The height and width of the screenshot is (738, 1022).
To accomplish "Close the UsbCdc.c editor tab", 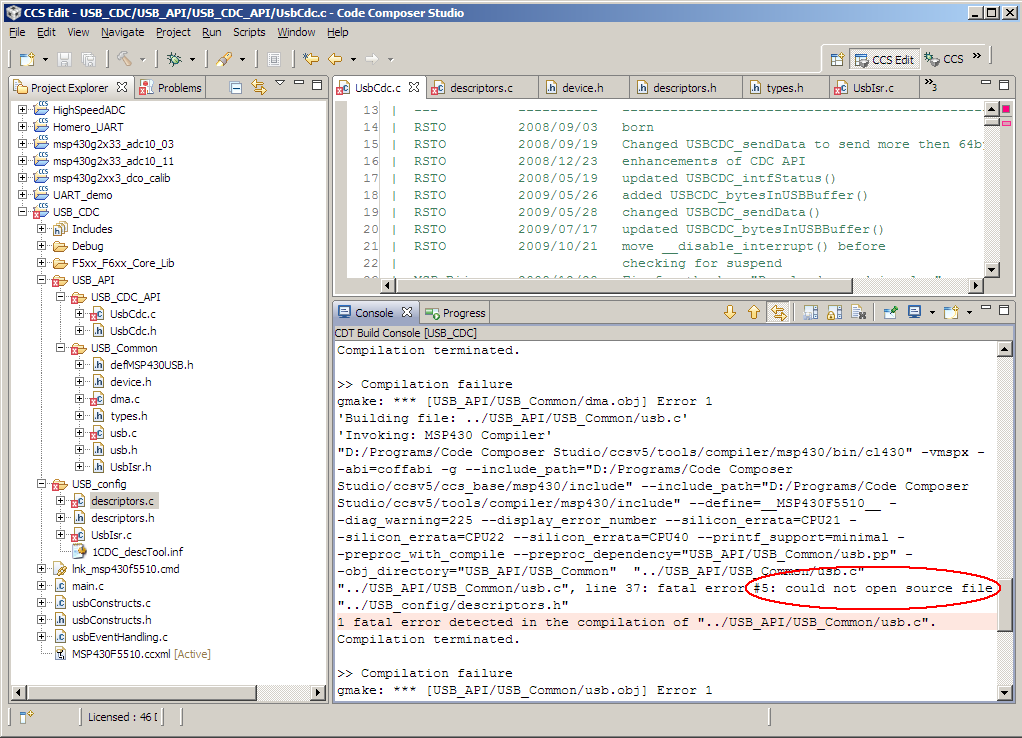I will click(x=414, y=87).
